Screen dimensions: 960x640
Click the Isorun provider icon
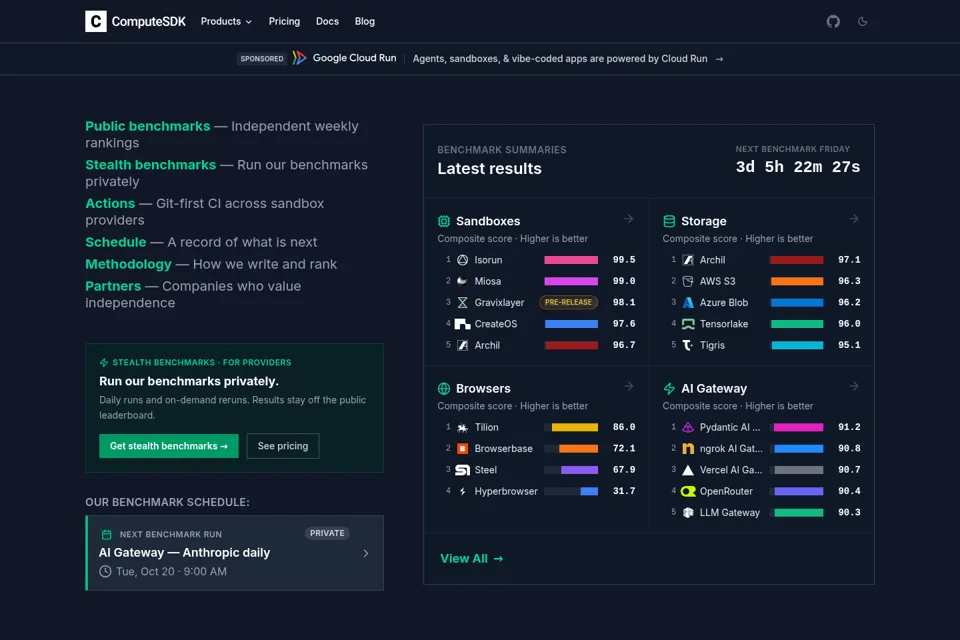pyautogui.click(x=463, y=260)
